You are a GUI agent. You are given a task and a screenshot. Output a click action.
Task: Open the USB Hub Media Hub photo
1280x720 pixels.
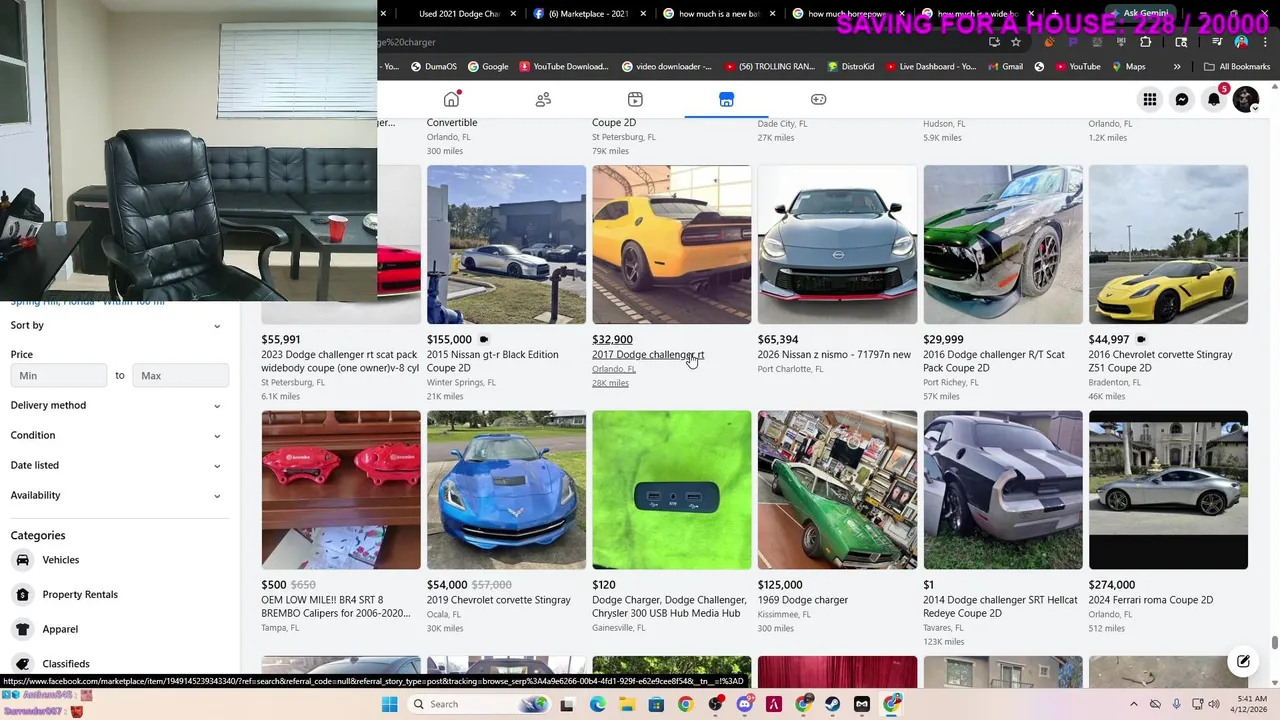(672, 490)
